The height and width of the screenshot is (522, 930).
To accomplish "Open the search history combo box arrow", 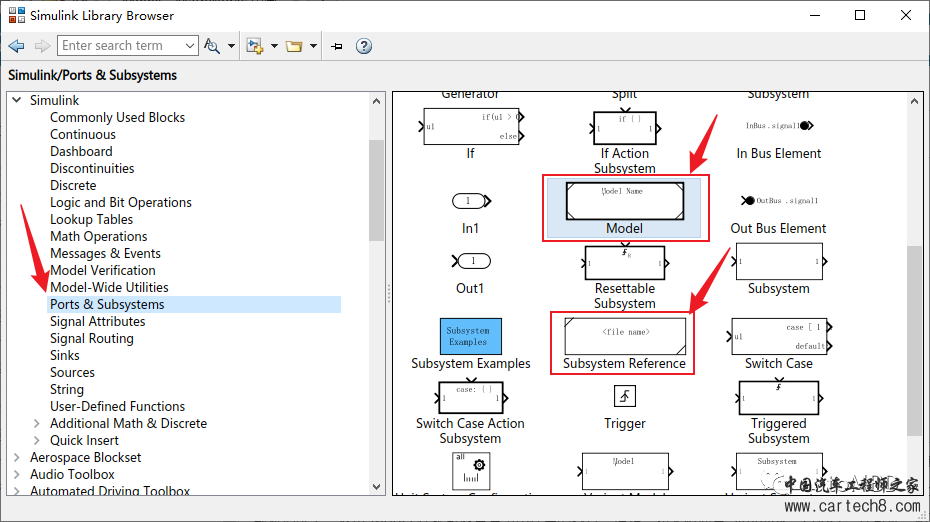I will coord(190,46).
